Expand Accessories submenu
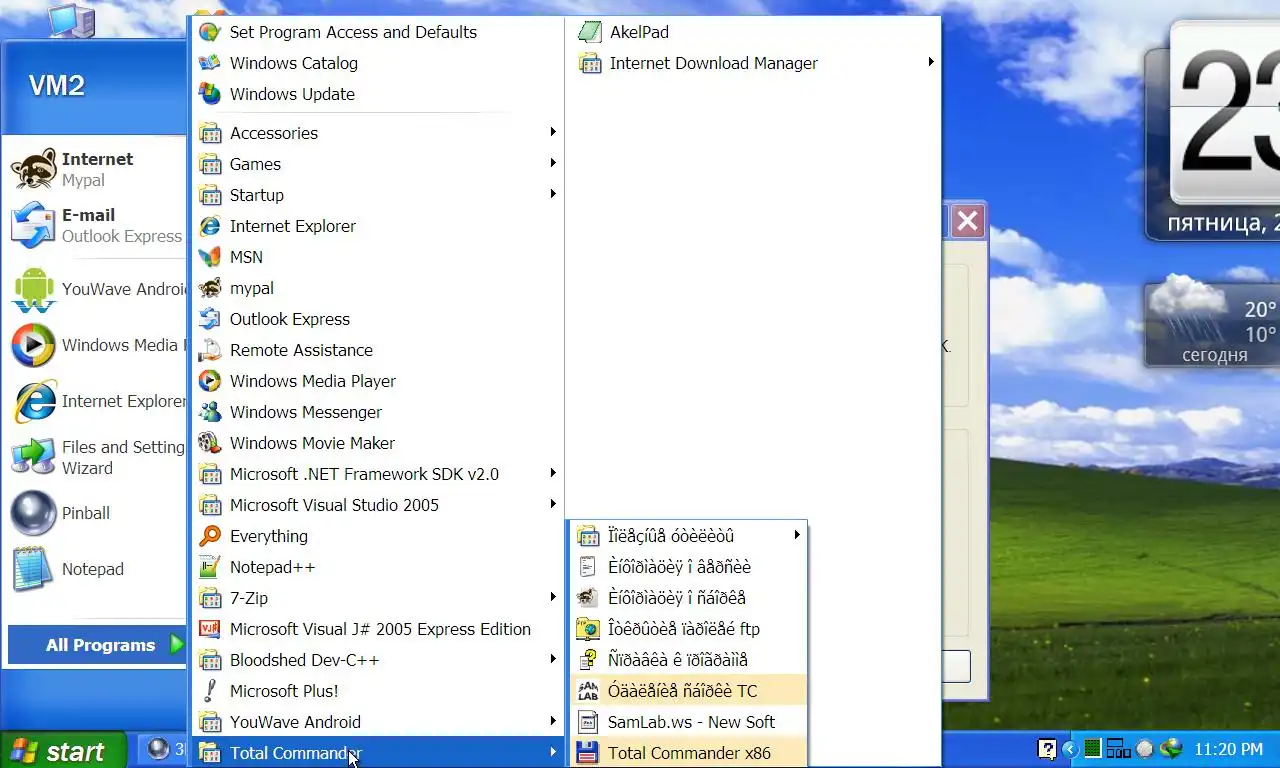This screenshot has height=768, width=1280. tap(378, 133)
